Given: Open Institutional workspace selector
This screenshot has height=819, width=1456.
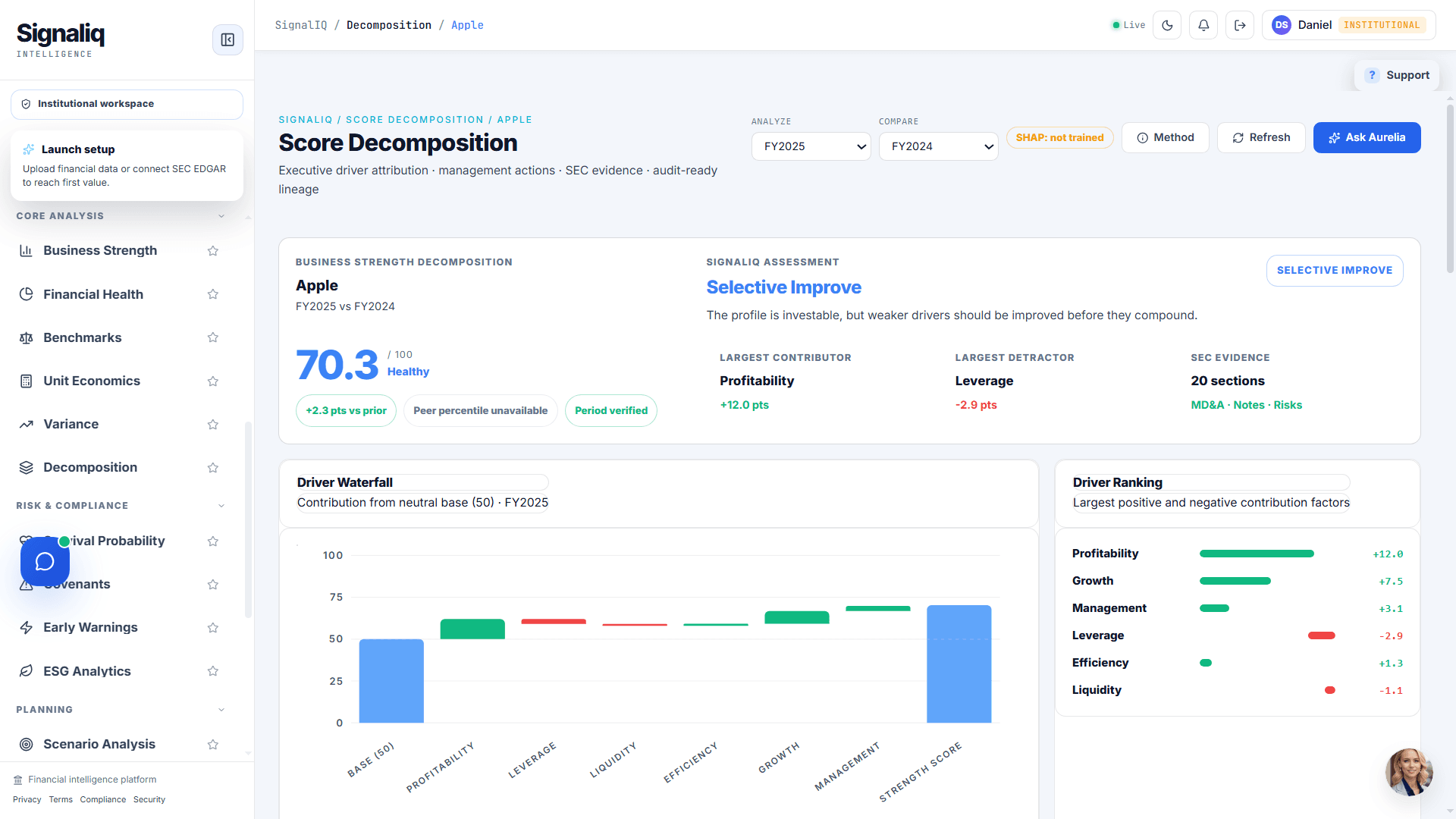Looking at the screenshot, I should (x=127, y=104).
